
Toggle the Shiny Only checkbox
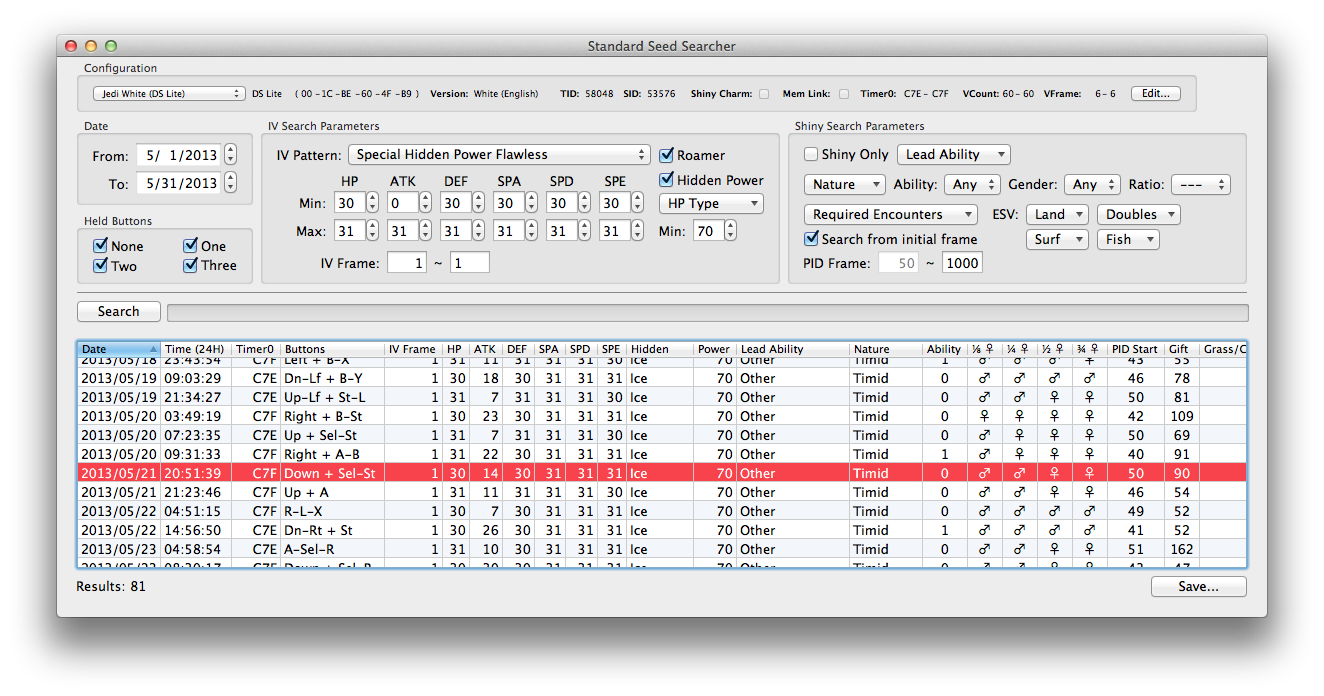coord(811,154)
